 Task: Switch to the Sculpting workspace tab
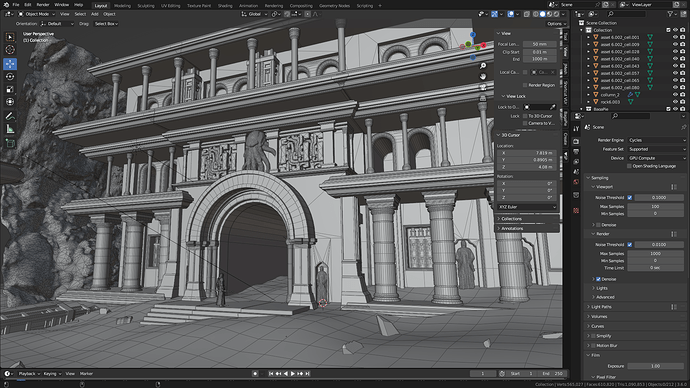[x=146, y=6]
